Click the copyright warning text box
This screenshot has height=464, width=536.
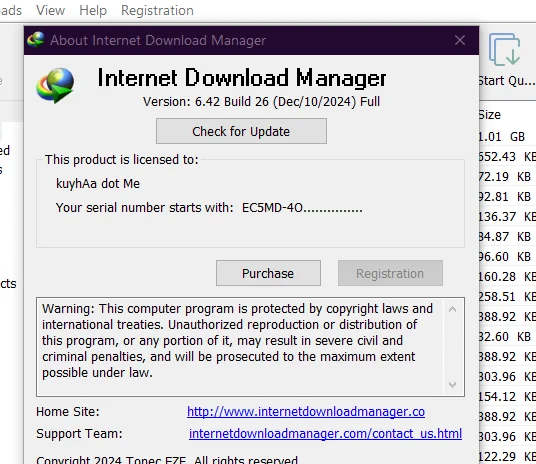pos(250,347)
